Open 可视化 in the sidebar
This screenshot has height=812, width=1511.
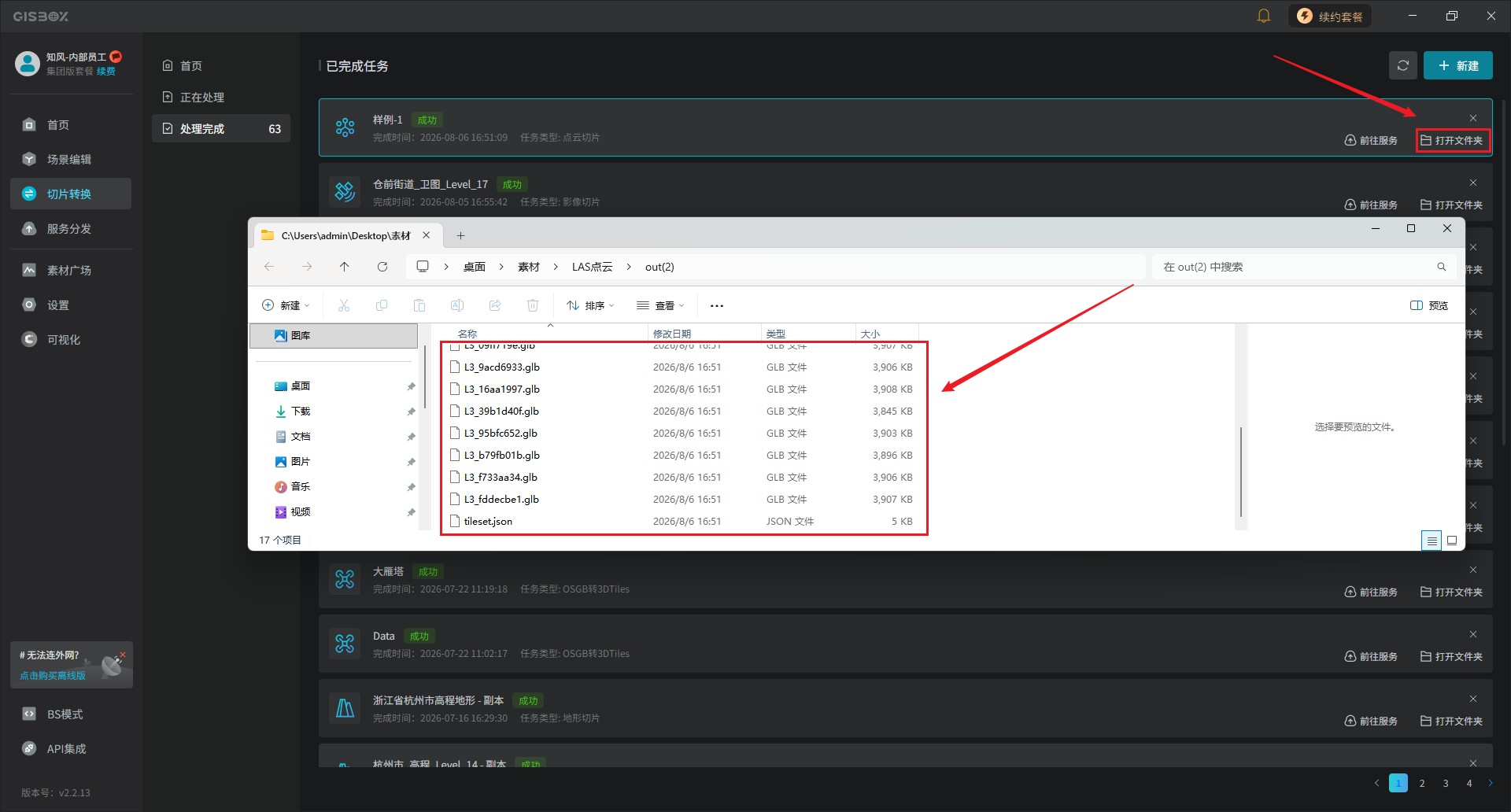click(x=71, y=339)
